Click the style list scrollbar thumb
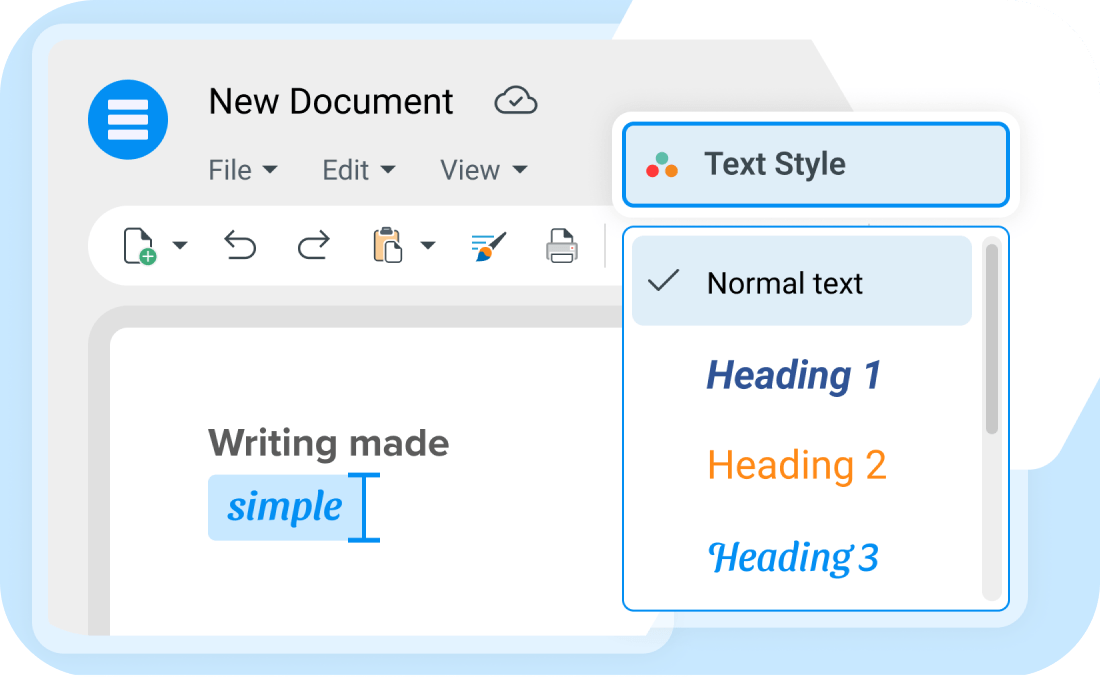The width and height of the screenshot is (1100, 678). click(991, 339)
